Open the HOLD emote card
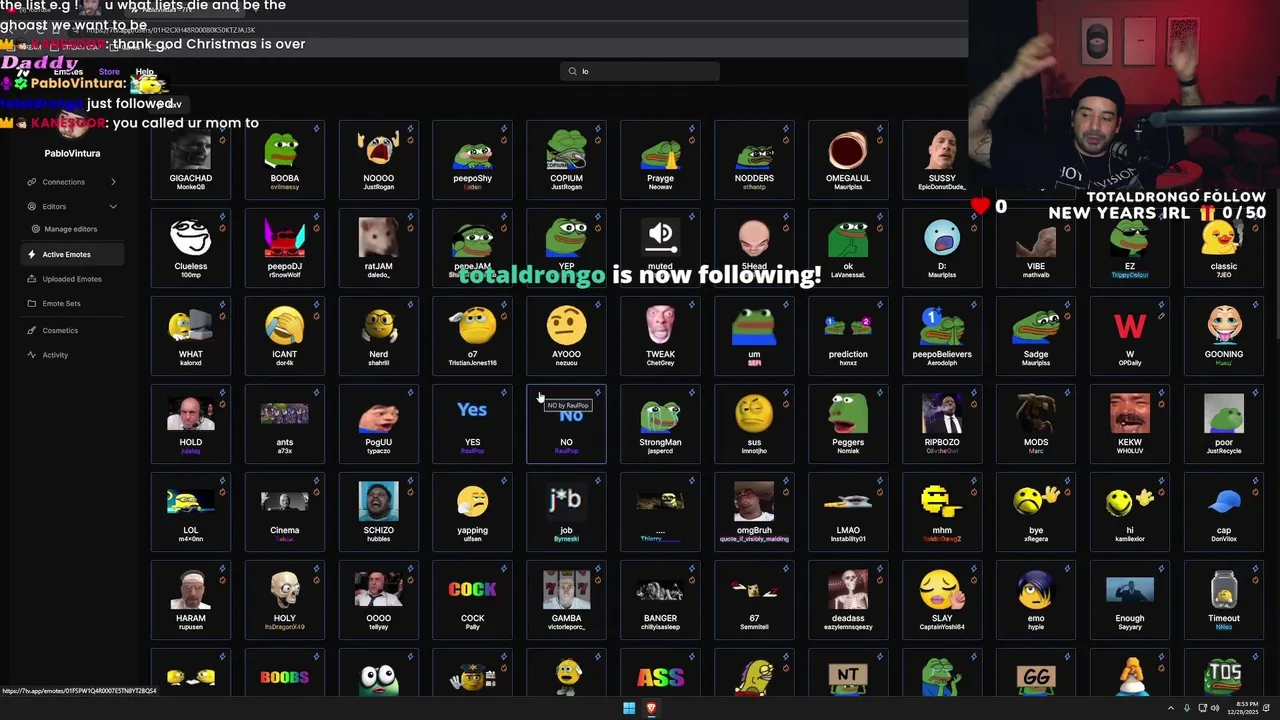Viewport: 1280px width, 720px height. [x=191, y=422]
